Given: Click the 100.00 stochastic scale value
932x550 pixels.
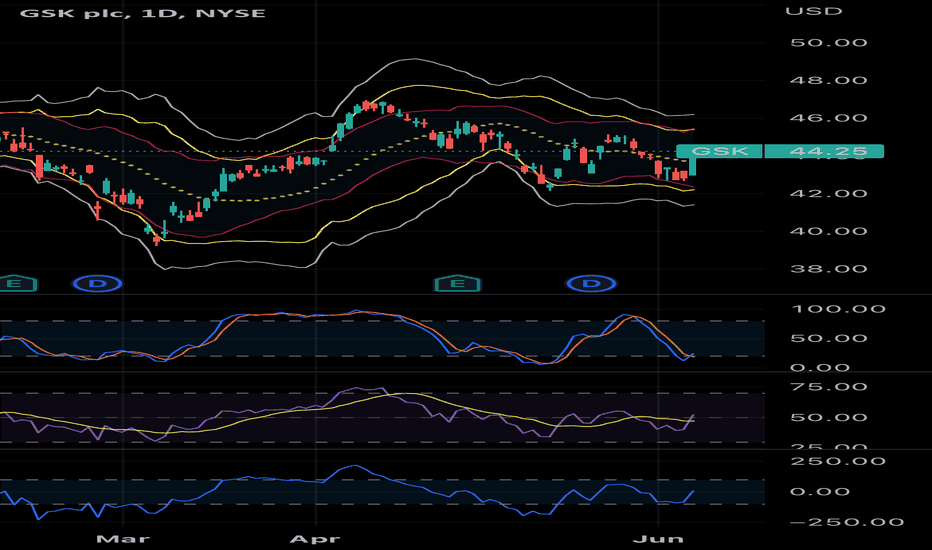Looking at the screenshot, I should coord(839,309).
